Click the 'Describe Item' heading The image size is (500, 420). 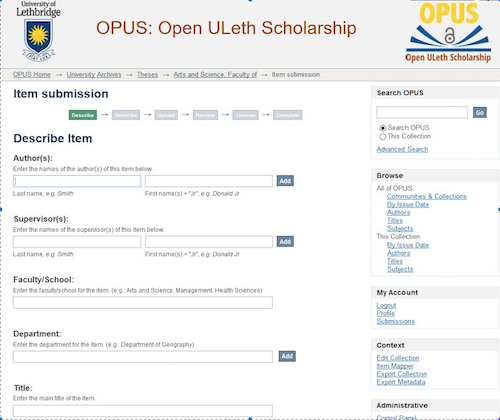pos(53,138)
